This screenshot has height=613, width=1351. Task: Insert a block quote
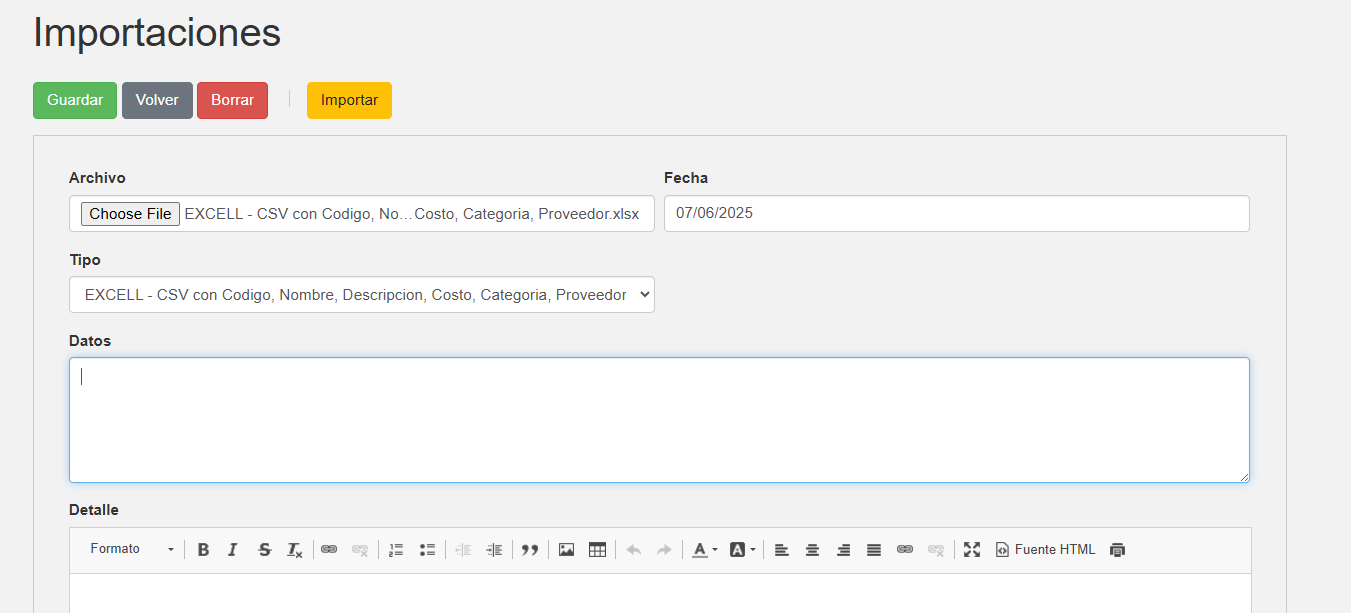pyautogui.click(x=530, y=550)
